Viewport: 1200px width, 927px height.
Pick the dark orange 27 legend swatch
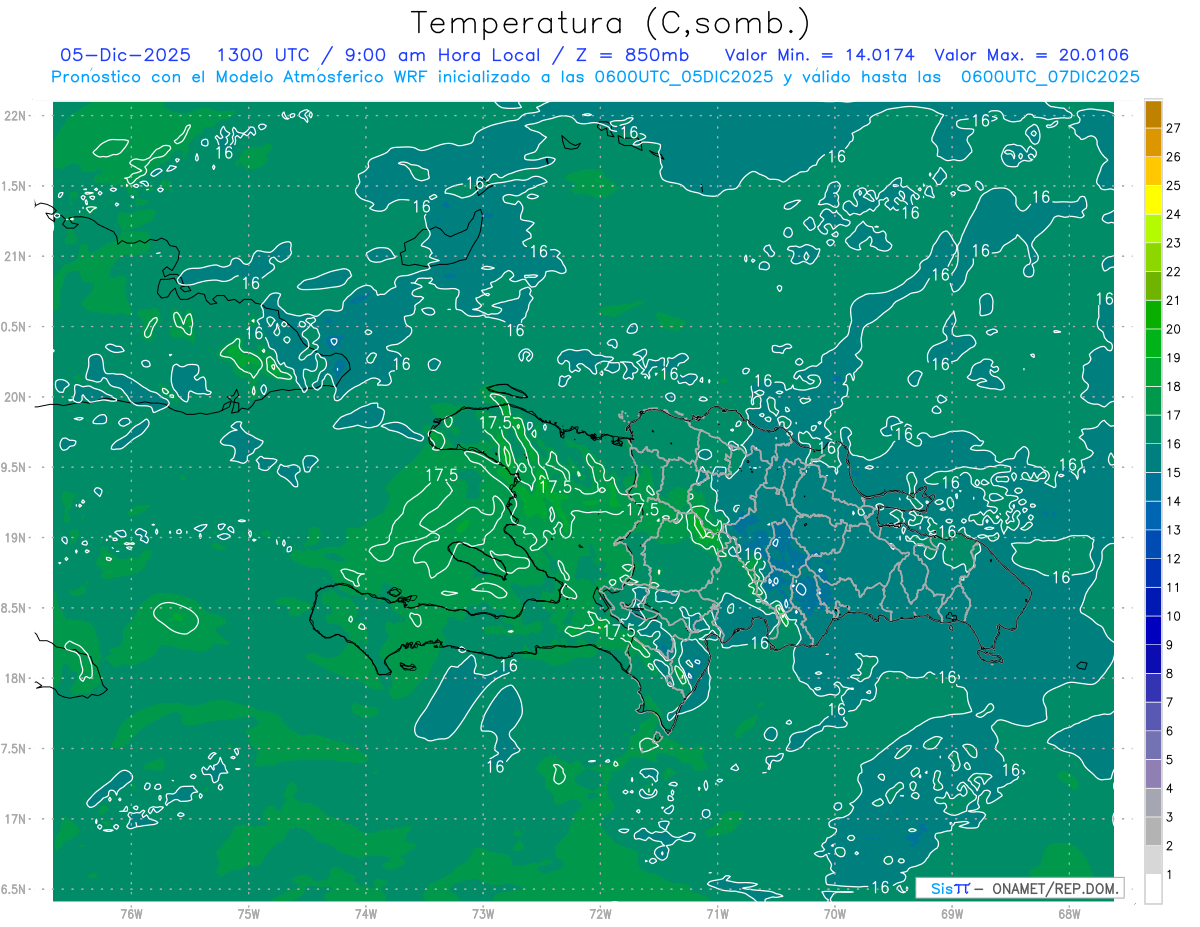1153,114
